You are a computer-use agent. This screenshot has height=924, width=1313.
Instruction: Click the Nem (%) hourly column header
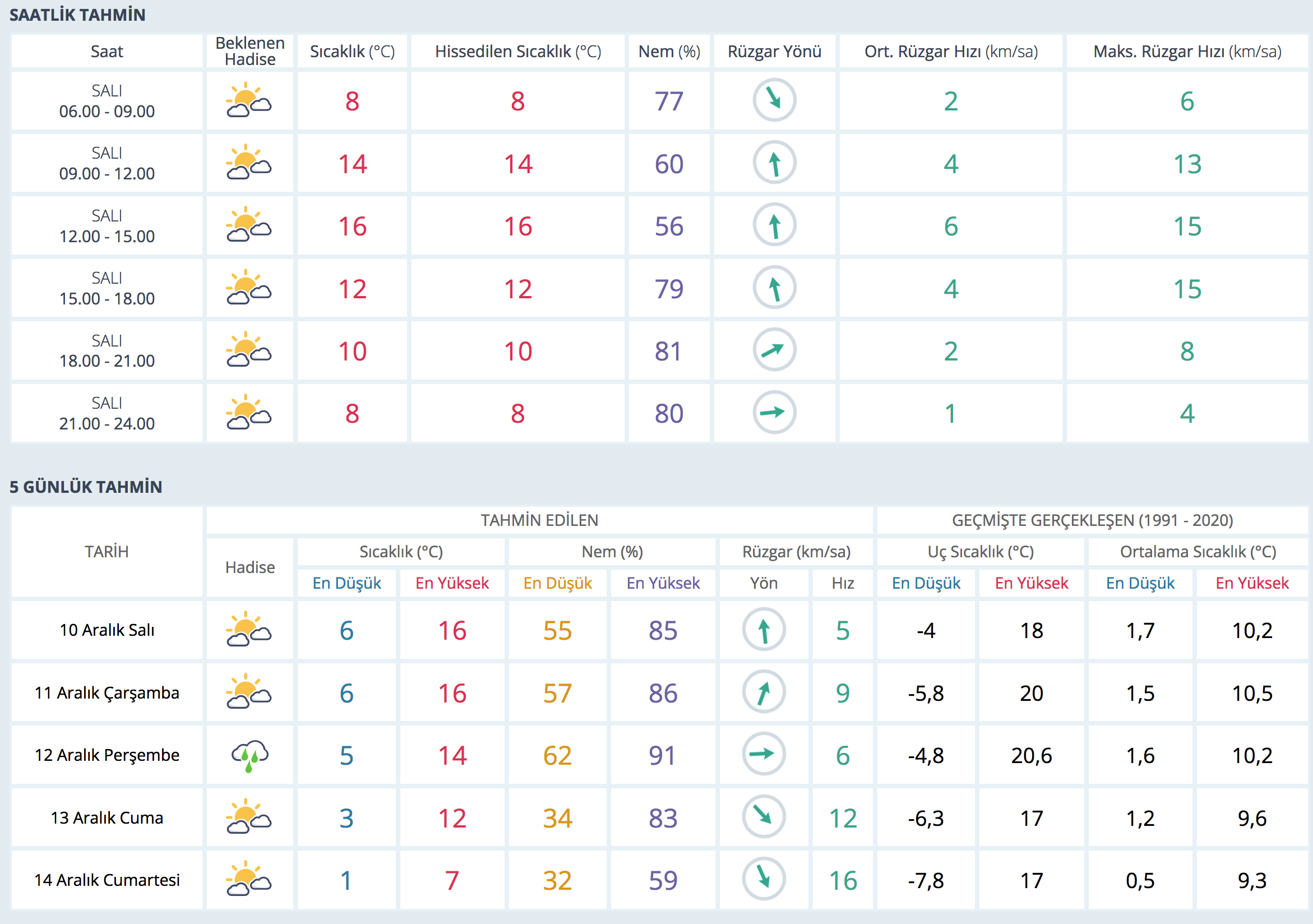point(668,52)
